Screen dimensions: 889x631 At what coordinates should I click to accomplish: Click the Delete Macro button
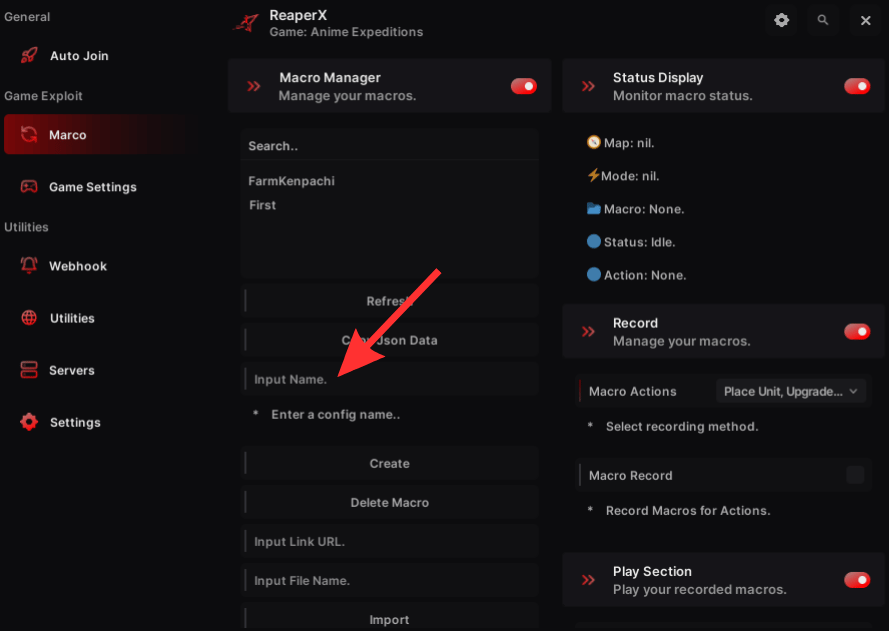coord(390,502)
